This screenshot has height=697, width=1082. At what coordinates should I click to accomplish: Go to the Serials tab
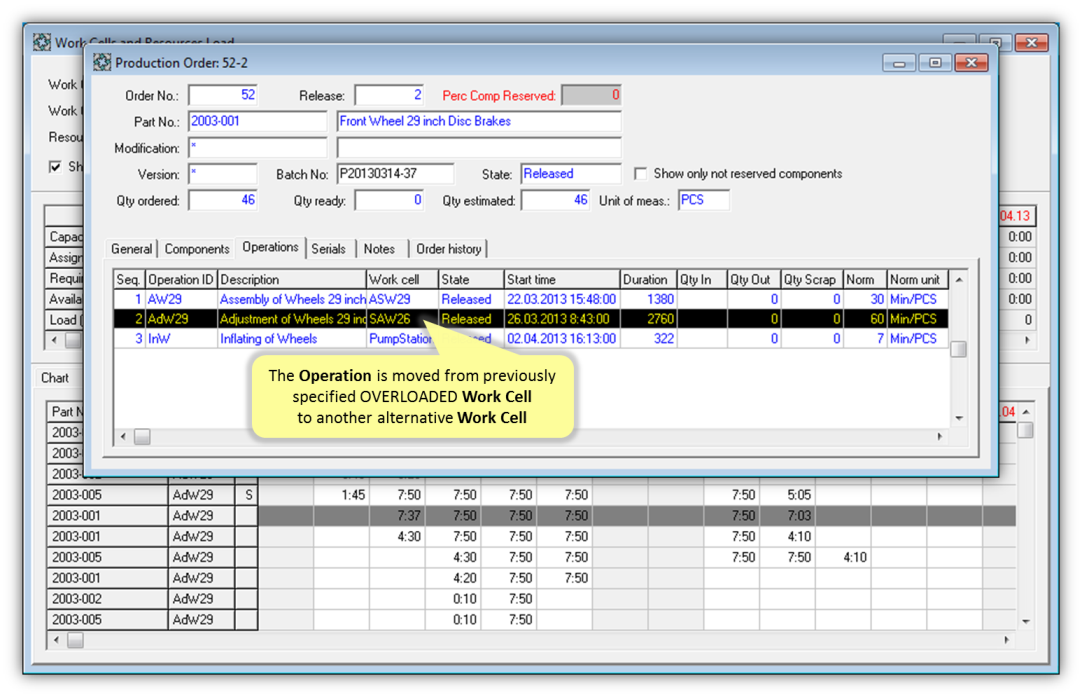[328, 249]
